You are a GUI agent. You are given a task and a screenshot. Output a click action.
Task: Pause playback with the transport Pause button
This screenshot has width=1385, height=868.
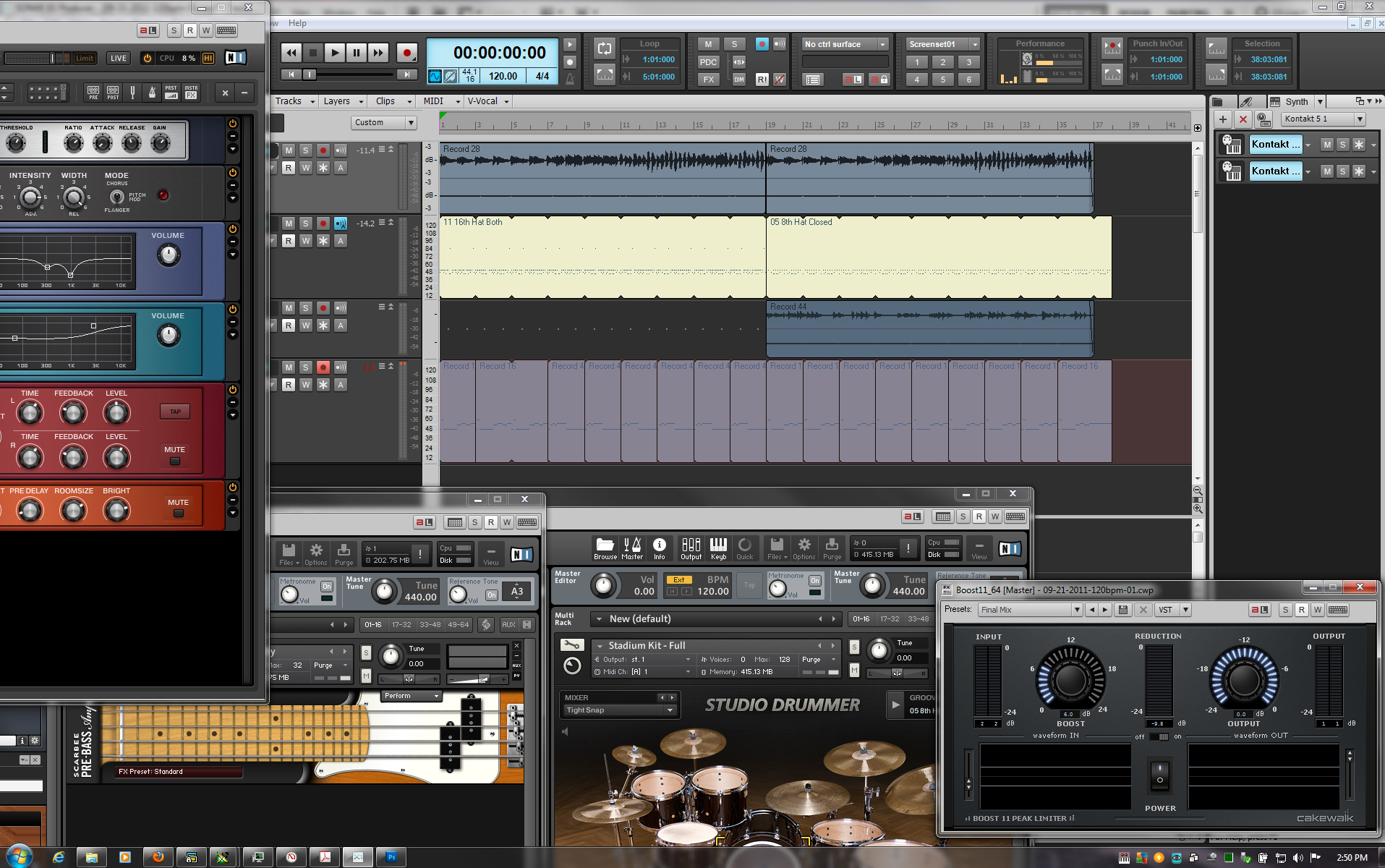coord(356,53)
